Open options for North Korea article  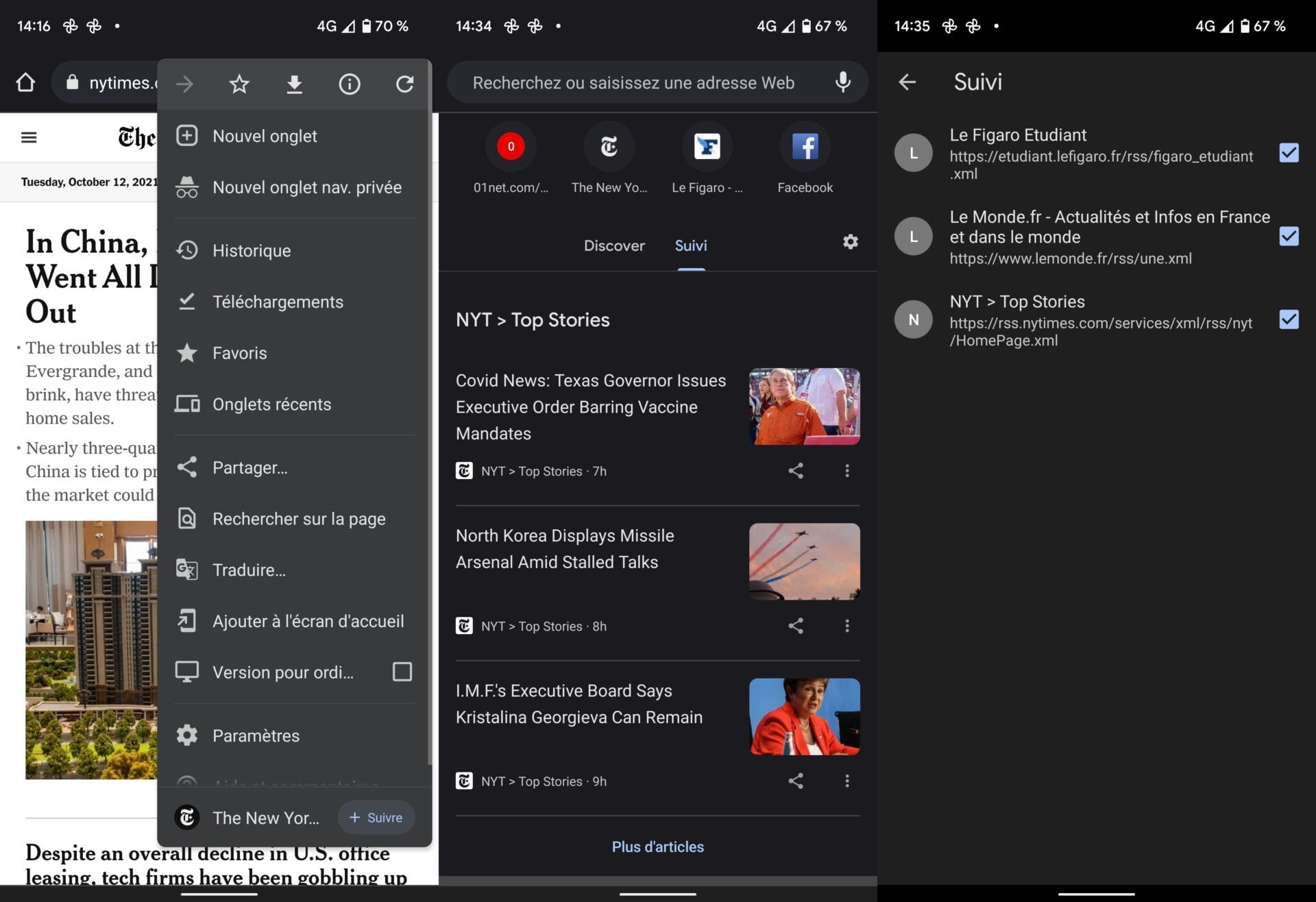[x=847, y=626]
